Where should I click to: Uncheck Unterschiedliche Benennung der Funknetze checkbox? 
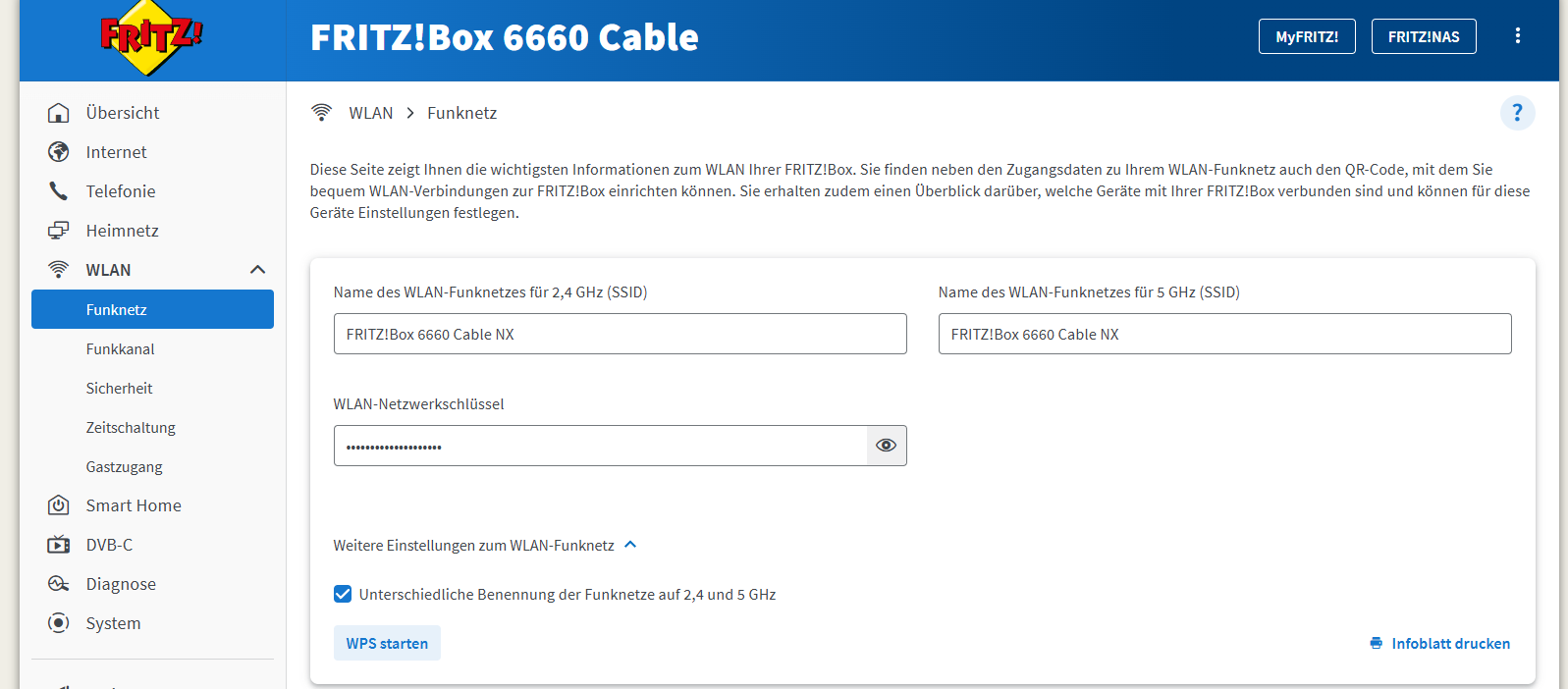pyautogui.click(x=343, y=594)
